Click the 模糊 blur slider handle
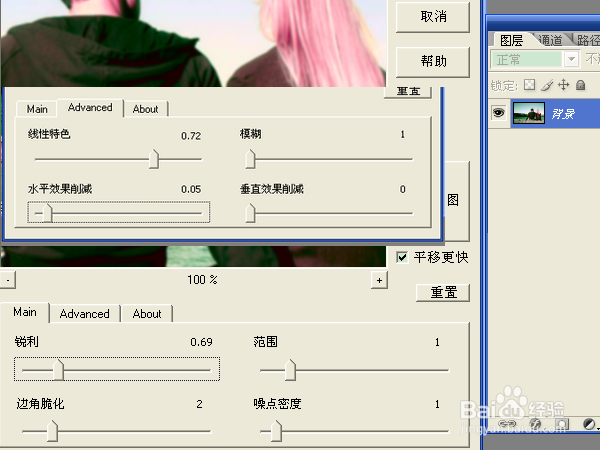 250,159
